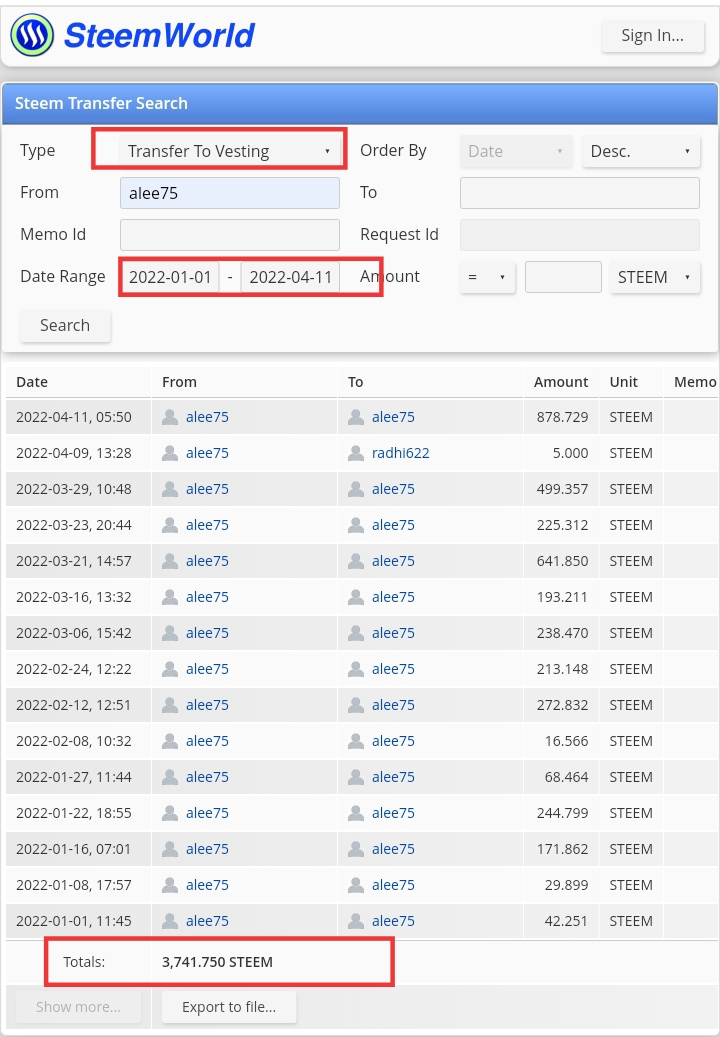The image size is (720, 1037).
Task: Click the SteemWorld title link
Action: point(159,35)
